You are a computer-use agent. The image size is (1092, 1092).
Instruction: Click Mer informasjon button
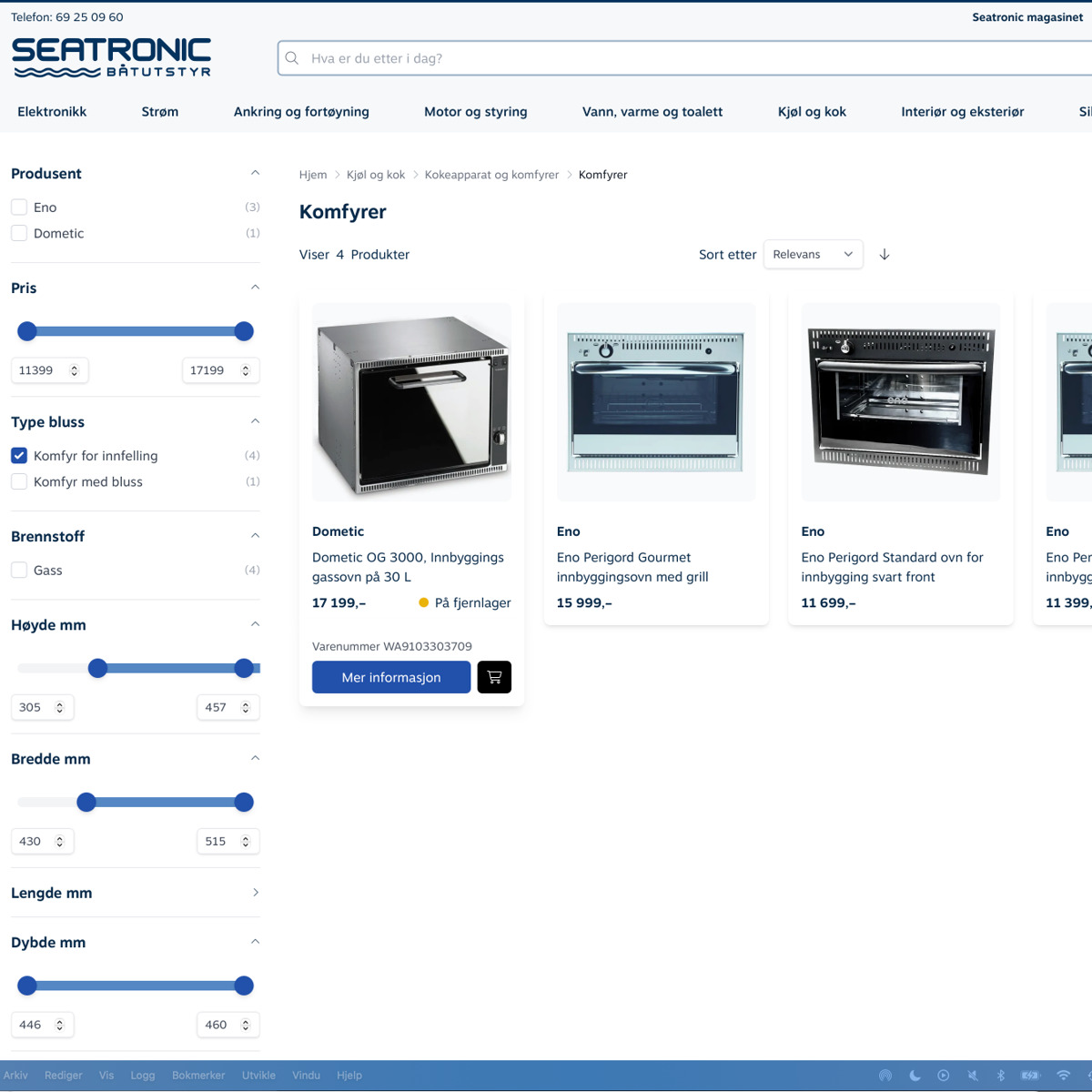pyautogui.click(x=391, y=677)
